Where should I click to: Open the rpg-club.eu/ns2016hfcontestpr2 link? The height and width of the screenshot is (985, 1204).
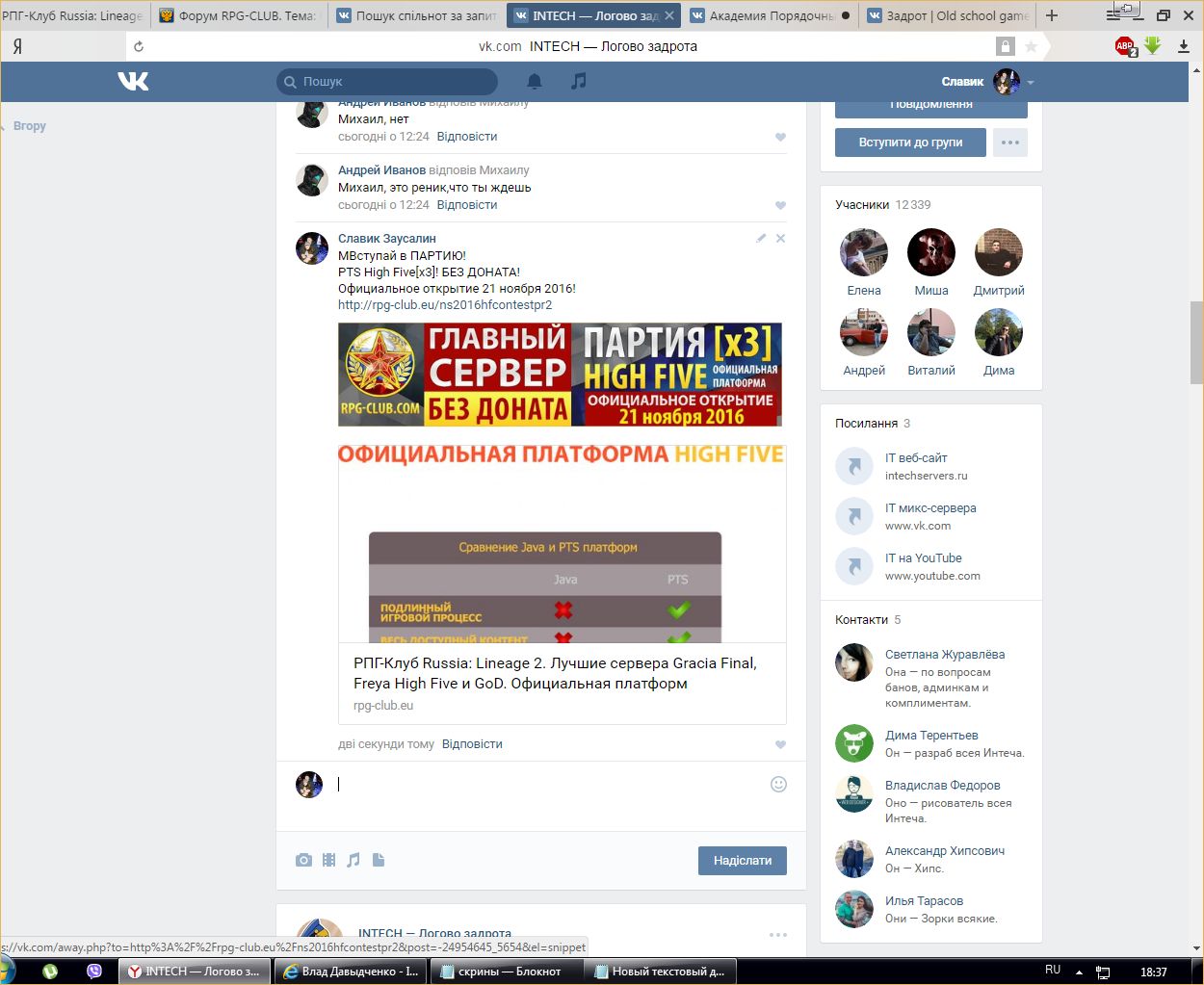[x=445, y=305]
